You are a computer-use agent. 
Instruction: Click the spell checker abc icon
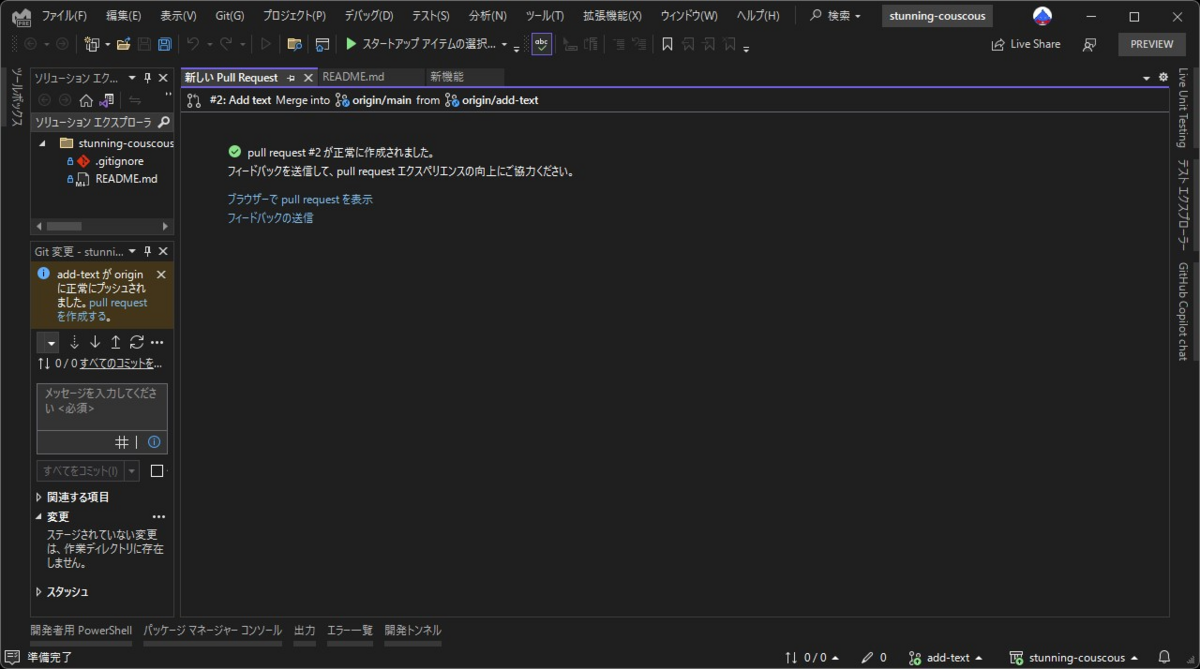[541, 44]
